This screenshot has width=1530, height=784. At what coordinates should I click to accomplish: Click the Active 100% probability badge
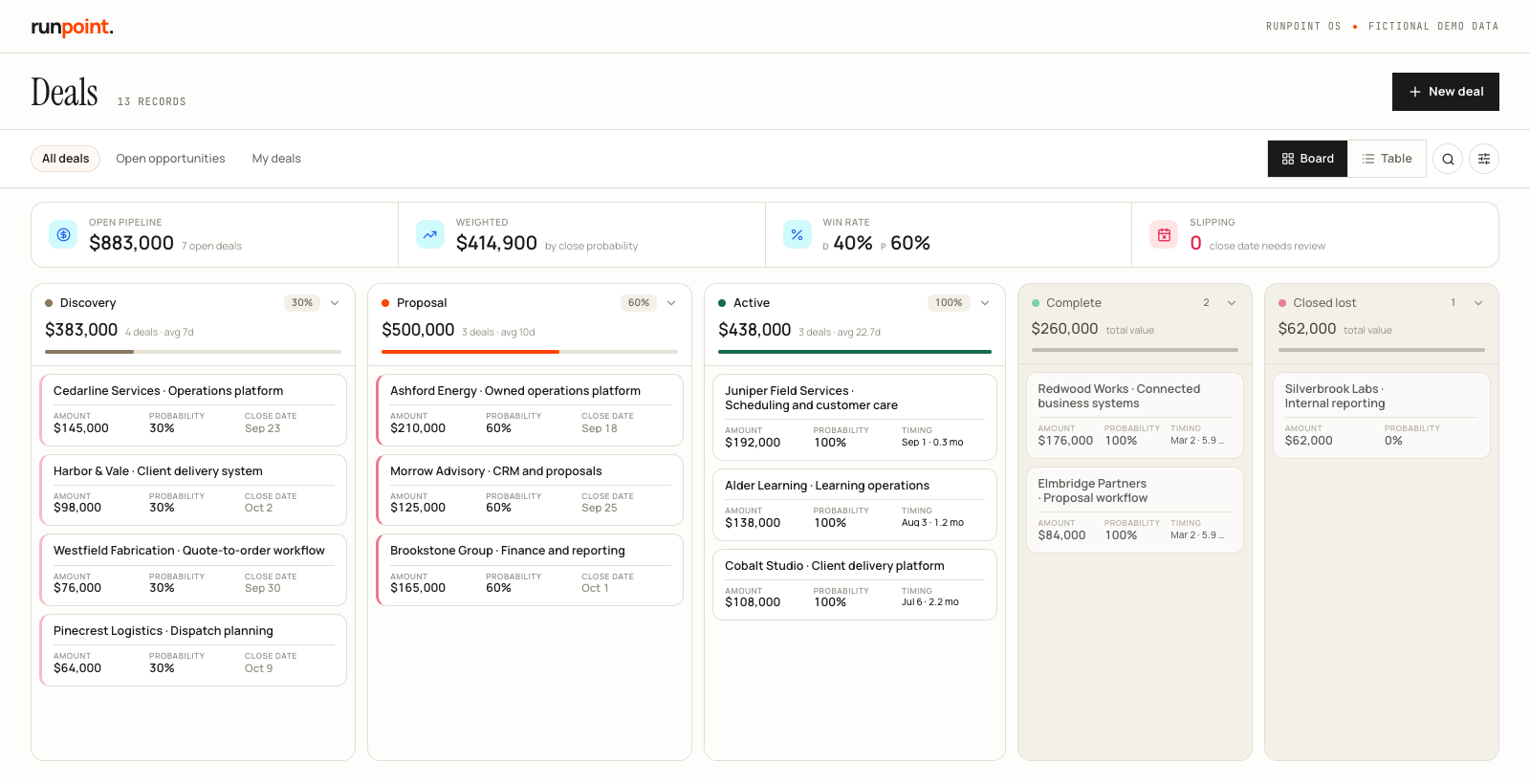[949, 303]
